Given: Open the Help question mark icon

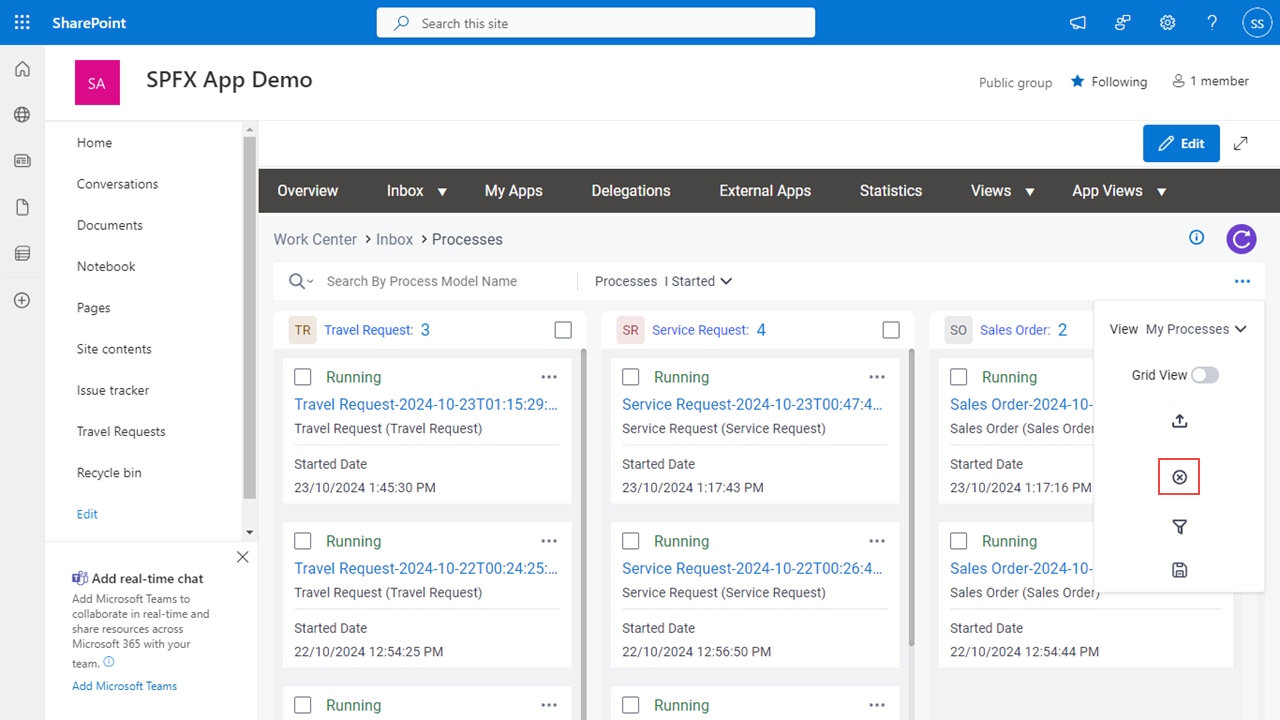Looking at the screenshot, I should point(1212,22).
